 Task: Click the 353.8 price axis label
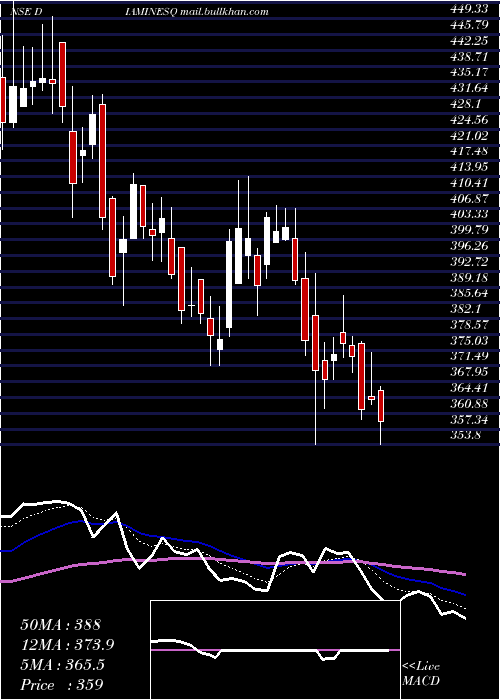pos(467,436)
